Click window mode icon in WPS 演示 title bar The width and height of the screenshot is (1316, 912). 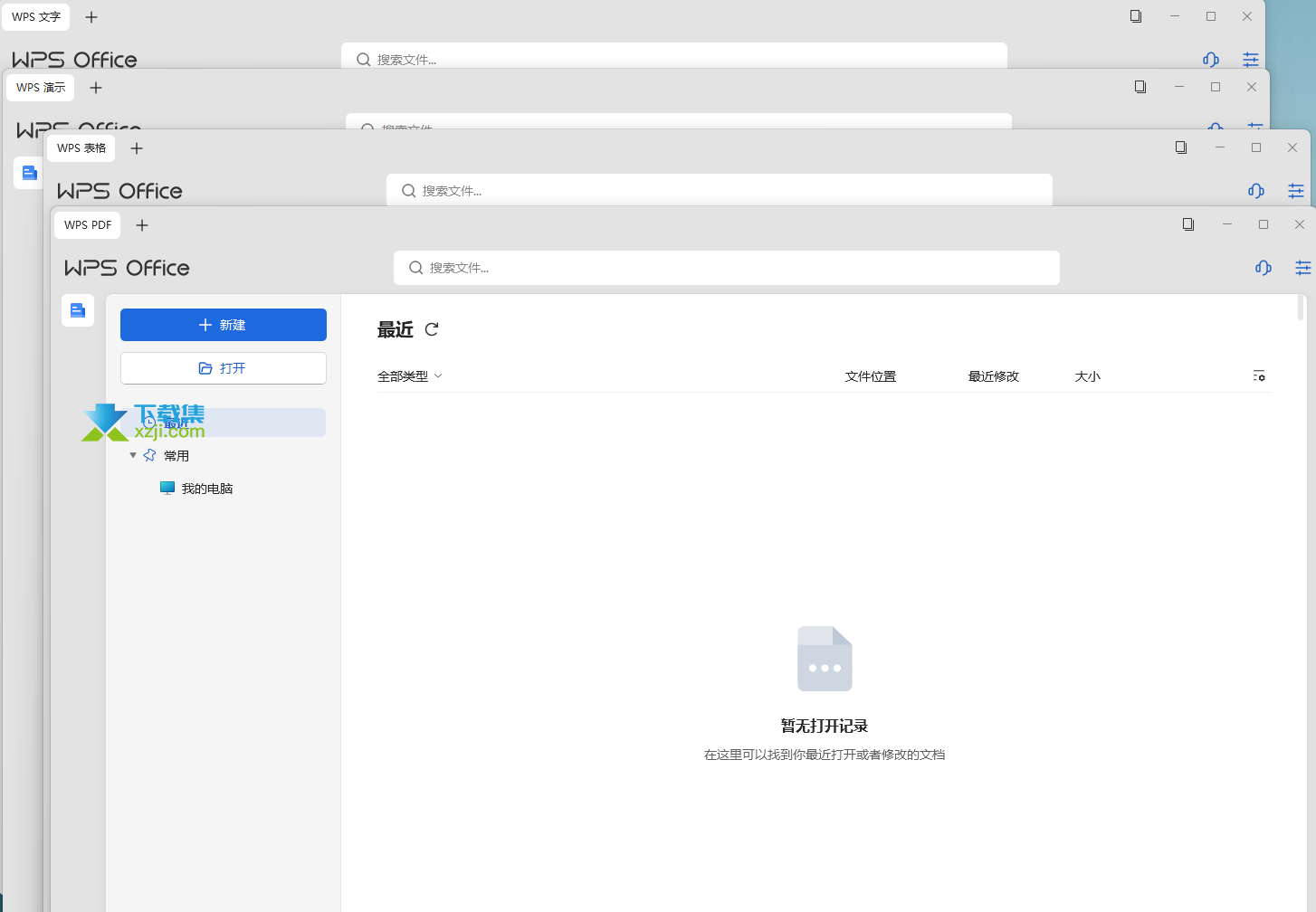[1140, 87]
